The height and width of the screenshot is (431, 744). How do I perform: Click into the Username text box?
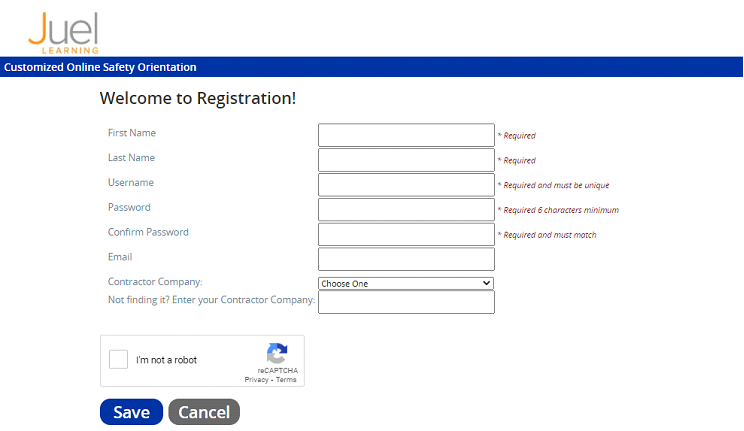coord(406,185)
